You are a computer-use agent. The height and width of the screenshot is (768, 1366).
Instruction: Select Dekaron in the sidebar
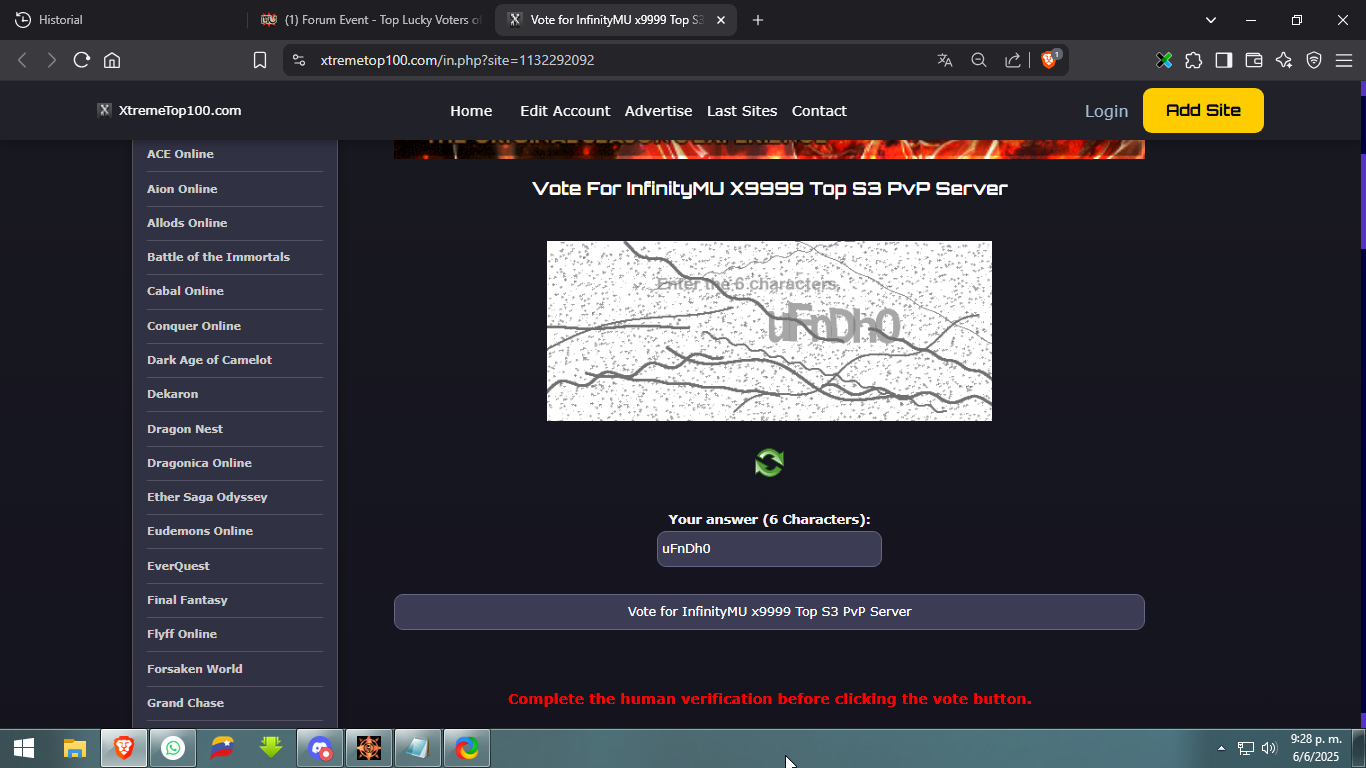(x=172, y=394)
